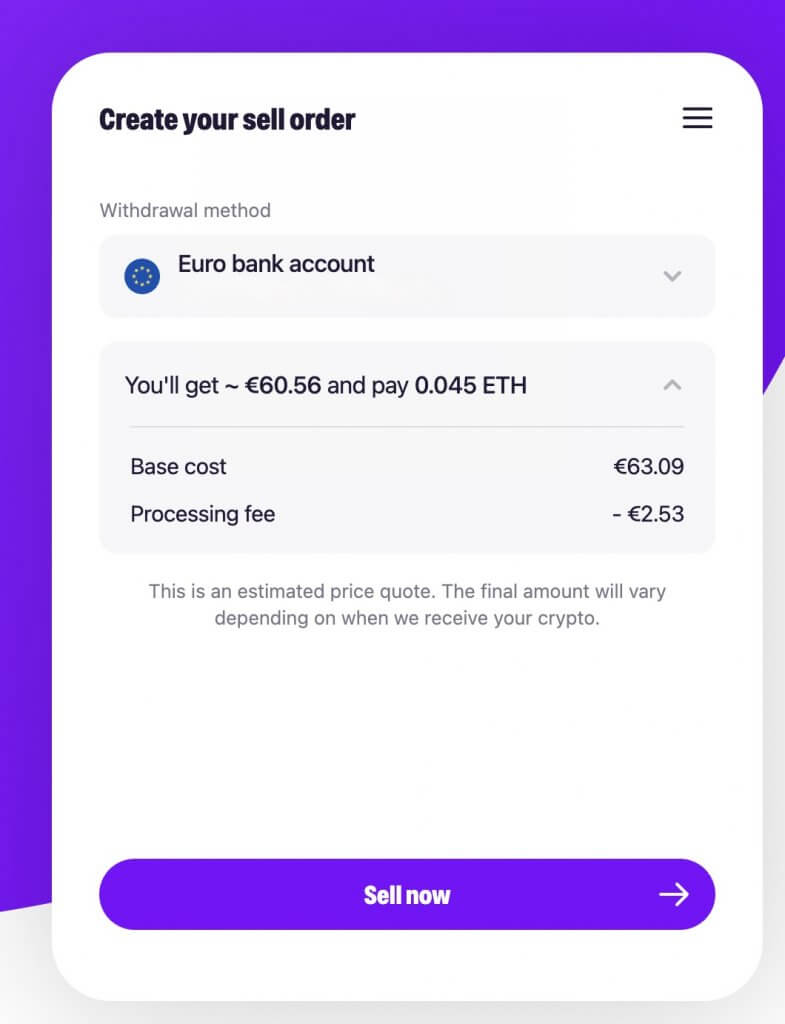Click the Euro bank account text

tap(276, 264)
